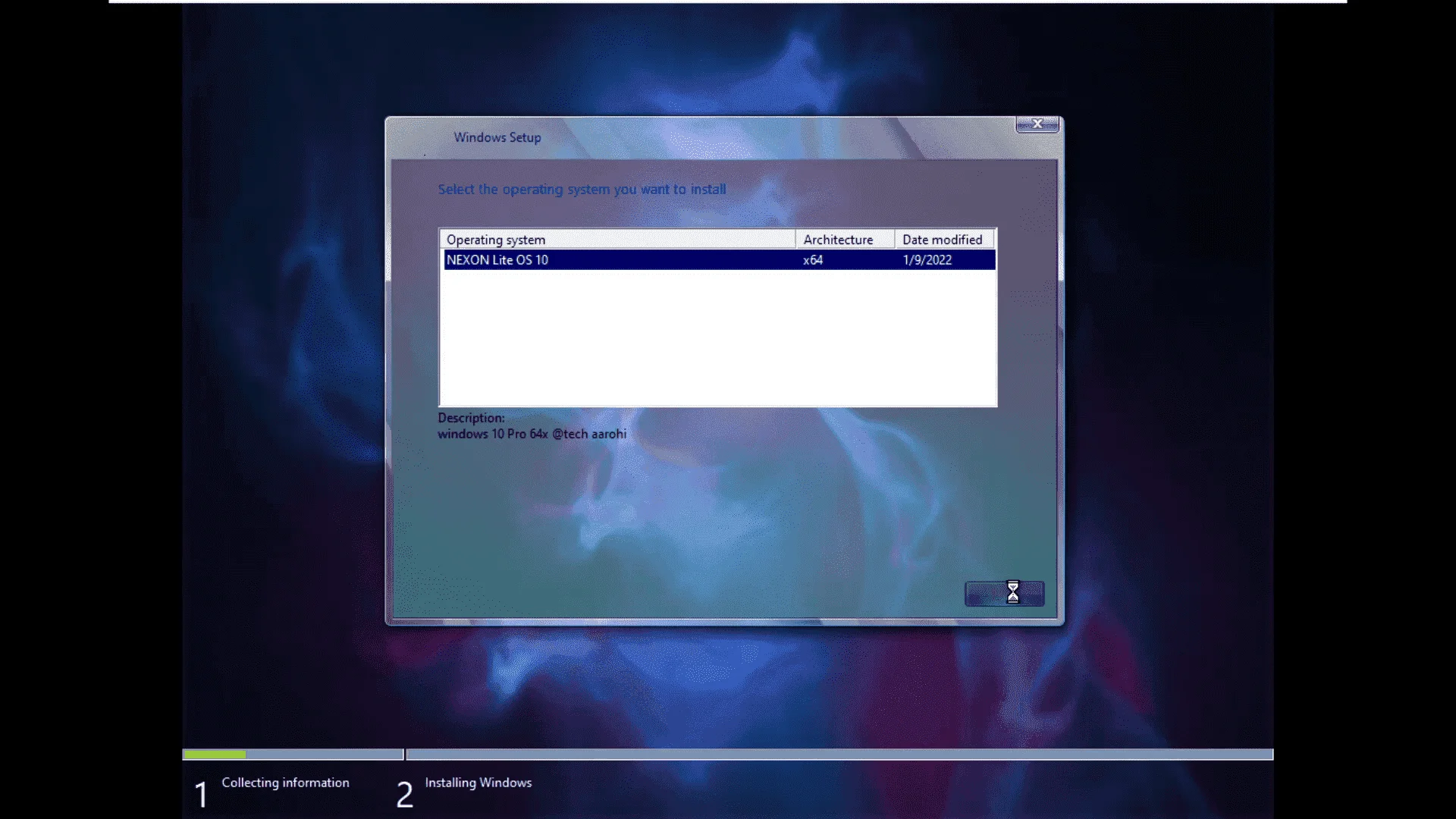Click the 1/9/2022 date cell

pos(927,260)
